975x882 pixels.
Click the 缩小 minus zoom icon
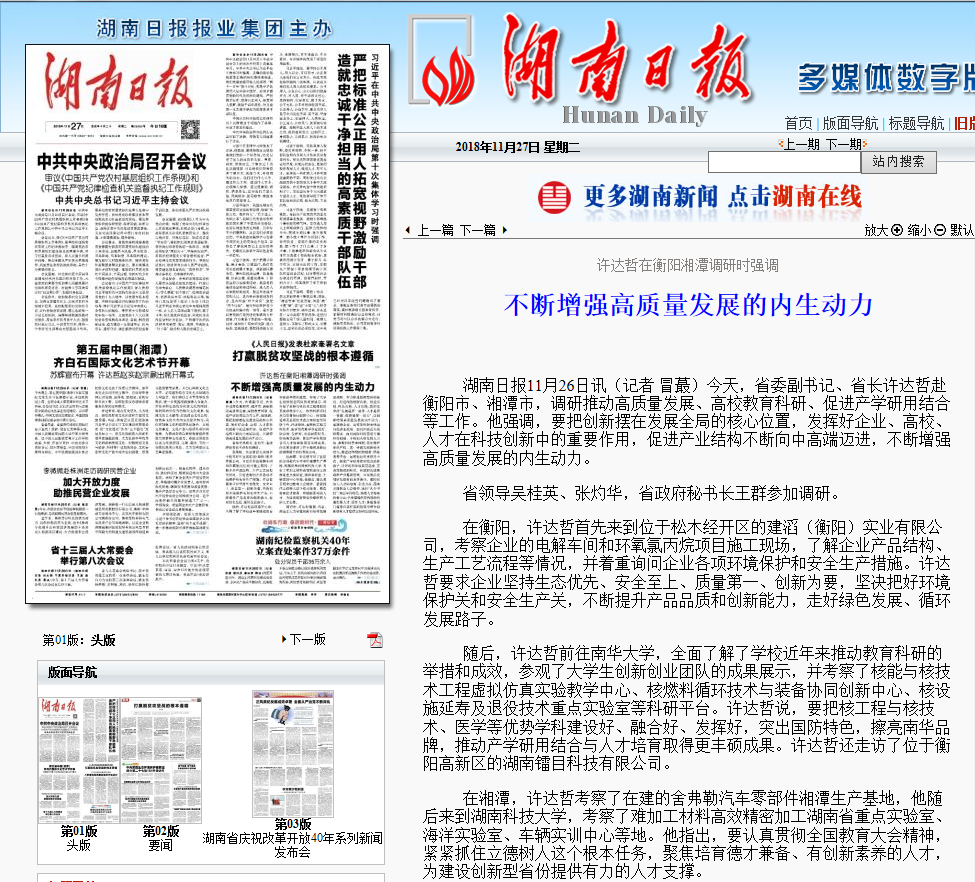pyautogui.click(x=940, y=230)
